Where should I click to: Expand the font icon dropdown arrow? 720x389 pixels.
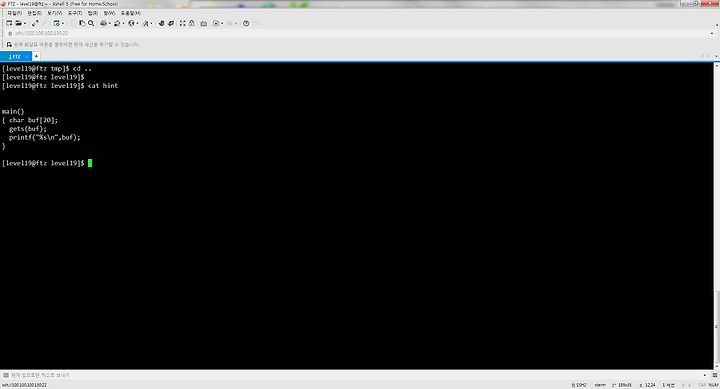(x=151, y=23)
